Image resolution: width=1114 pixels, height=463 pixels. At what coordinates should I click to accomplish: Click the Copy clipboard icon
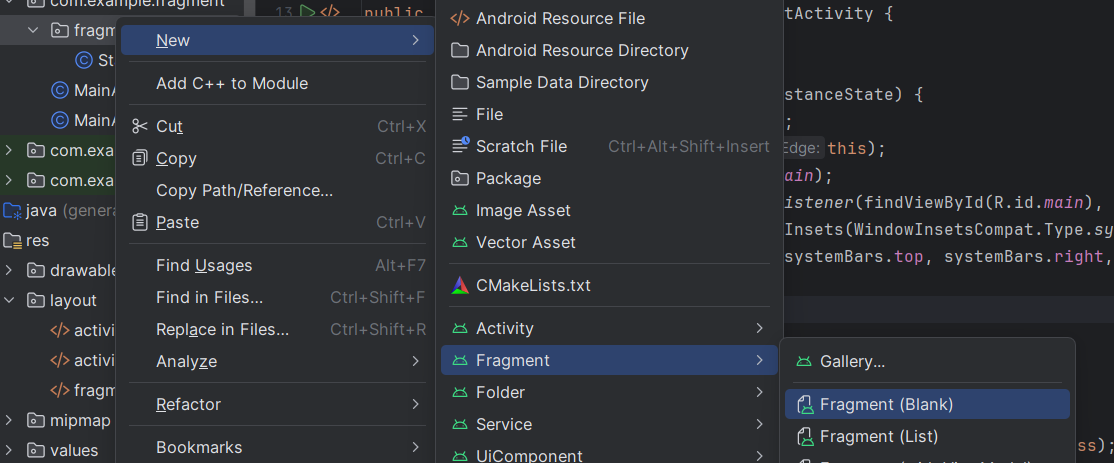(x=140, y=158)
